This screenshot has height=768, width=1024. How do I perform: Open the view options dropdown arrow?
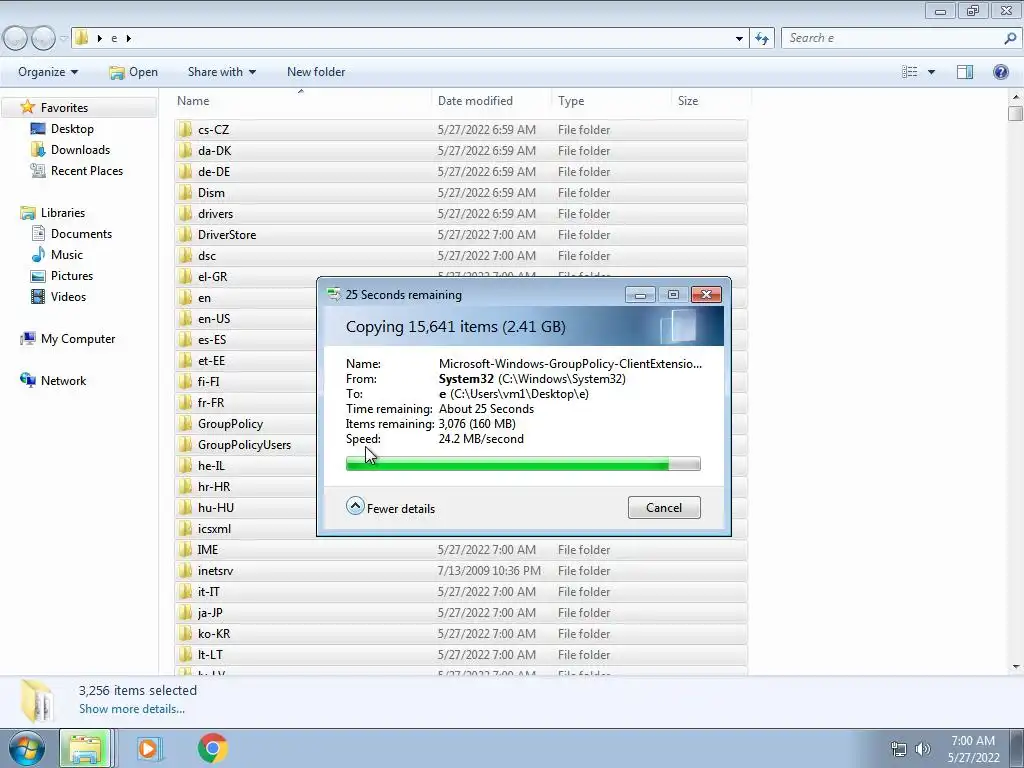pos(931,72)
